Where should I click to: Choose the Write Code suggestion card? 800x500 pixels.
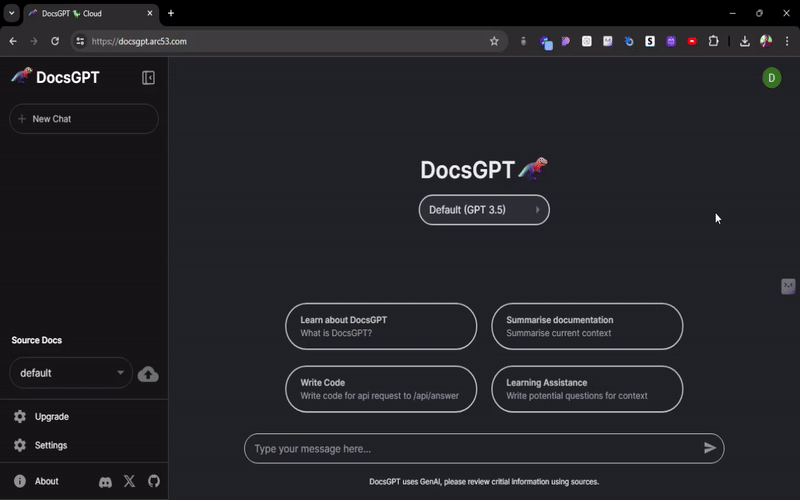coord(381,389)
